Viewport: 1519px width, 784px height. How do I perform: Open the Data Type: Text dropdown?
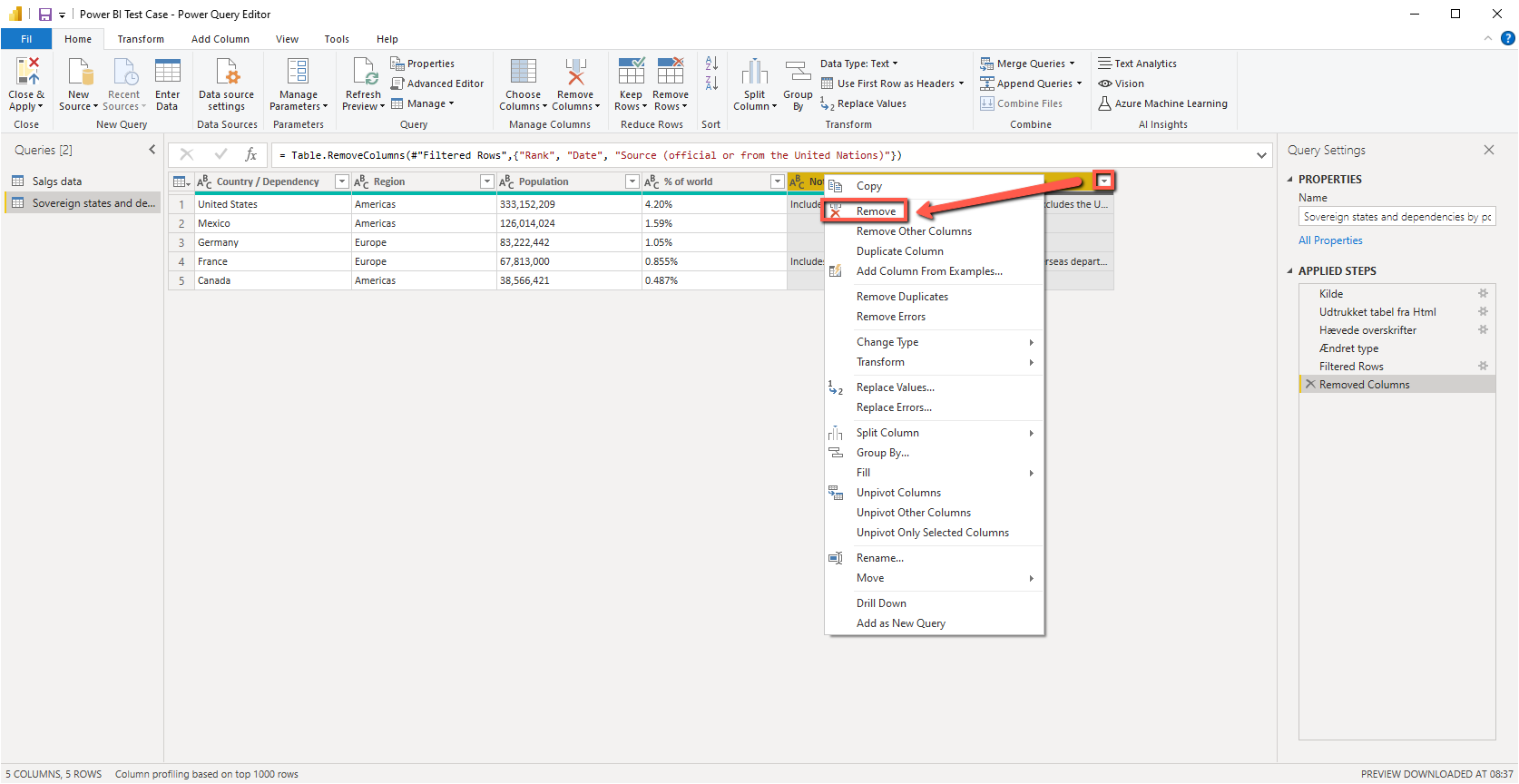click(858, 64)
